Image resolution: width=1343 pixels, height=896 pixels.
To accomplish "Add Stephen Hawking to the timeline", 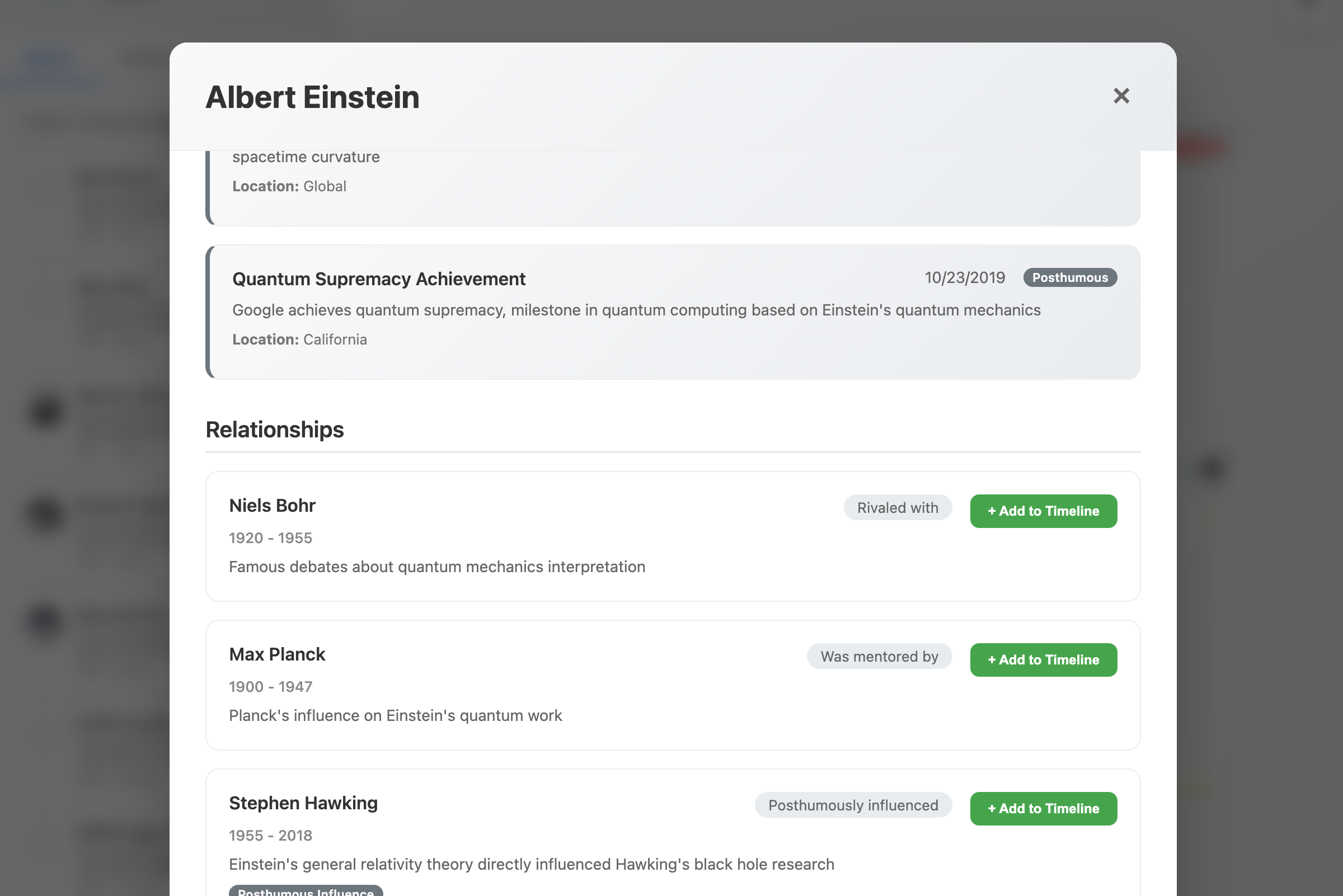I will pyautogui.click(x=1043, y=808).
